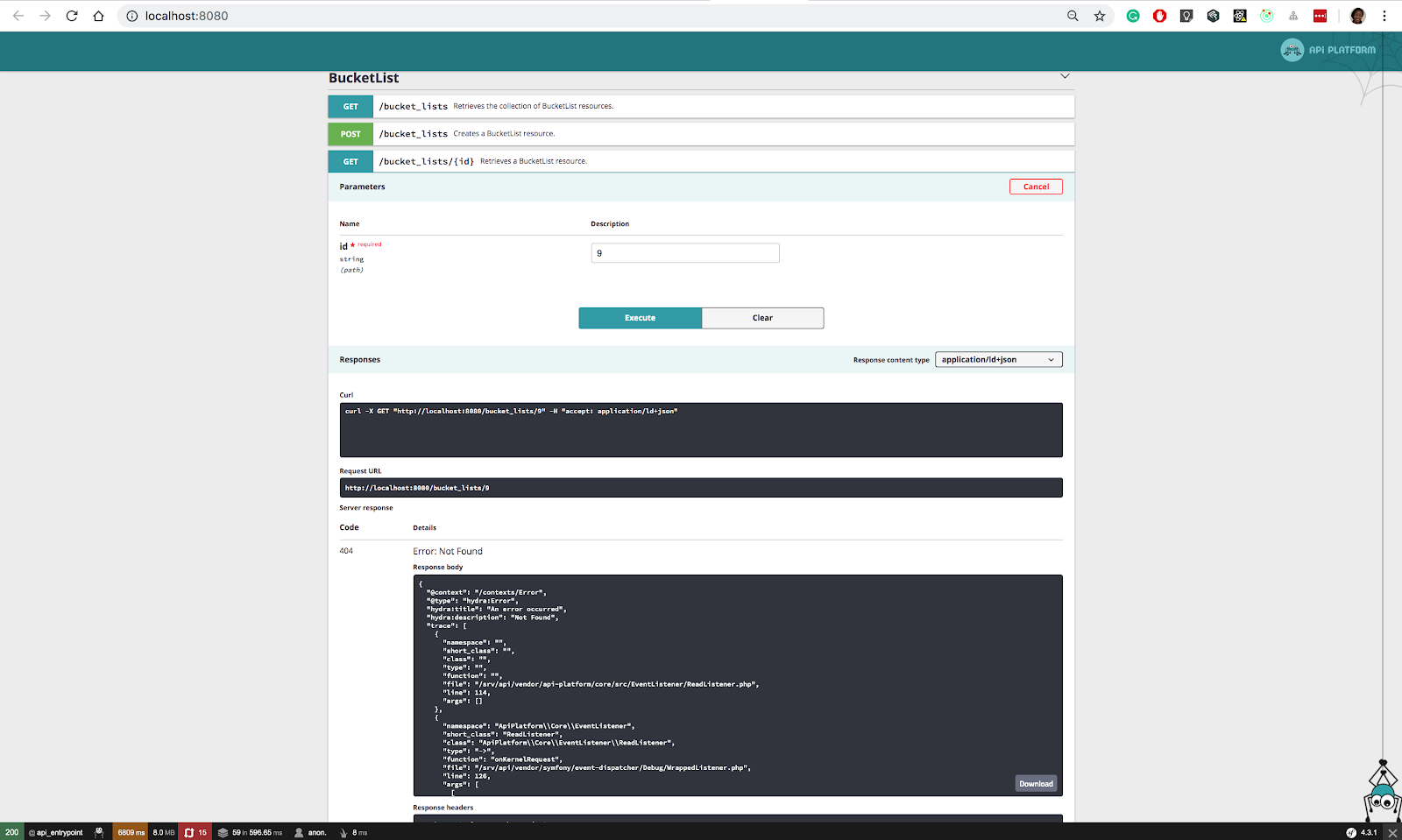This screenshot has height=840, width=1402.
Task: Click the Responses section label
Action: (360, 360)
